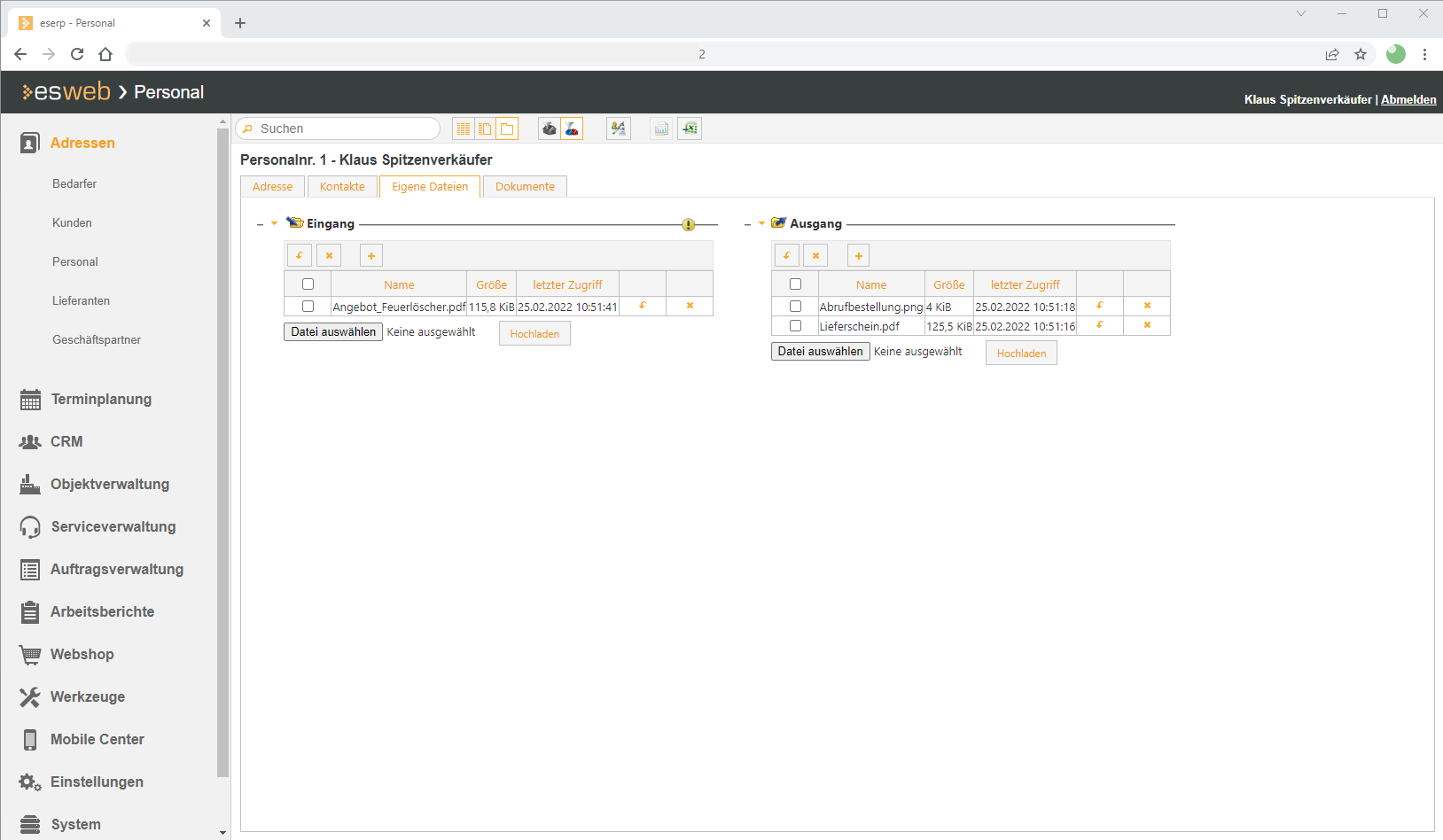The image size is (1443, 840).
Task: Open the Kontakte tab
Action: coord(342,187)
